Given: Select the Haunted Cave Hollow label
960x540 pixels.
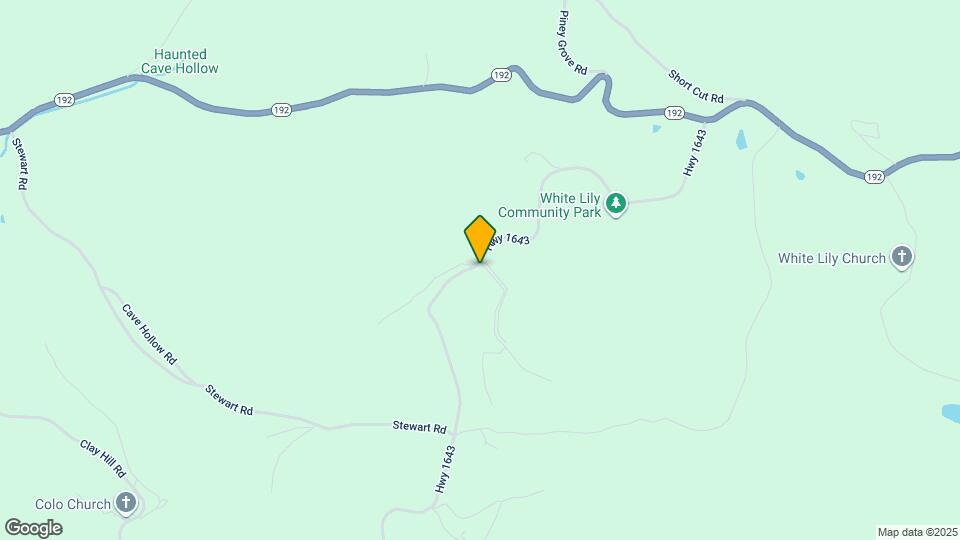Looking at the screenshot, I should pyautogui.click(x=179, y=61).
